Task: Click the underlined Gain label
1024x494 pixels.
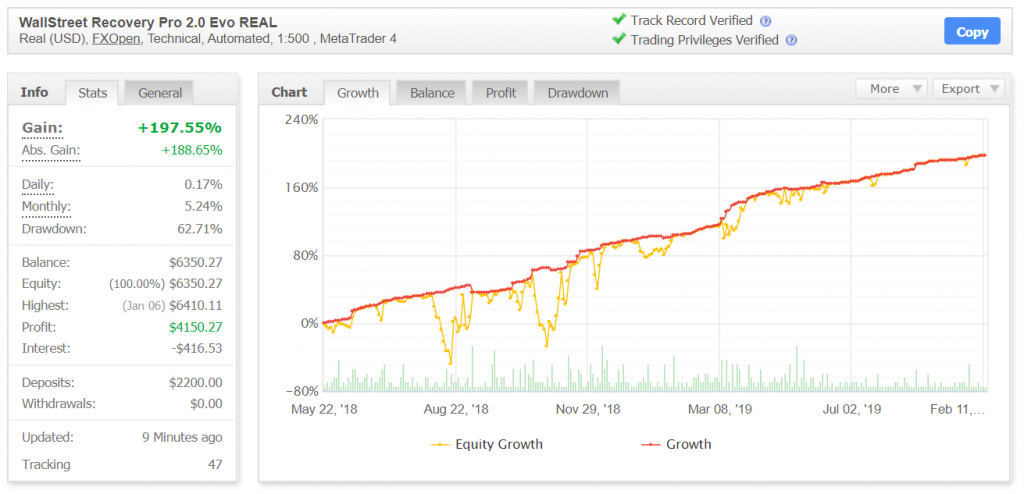Action: (x=42, y=128)
